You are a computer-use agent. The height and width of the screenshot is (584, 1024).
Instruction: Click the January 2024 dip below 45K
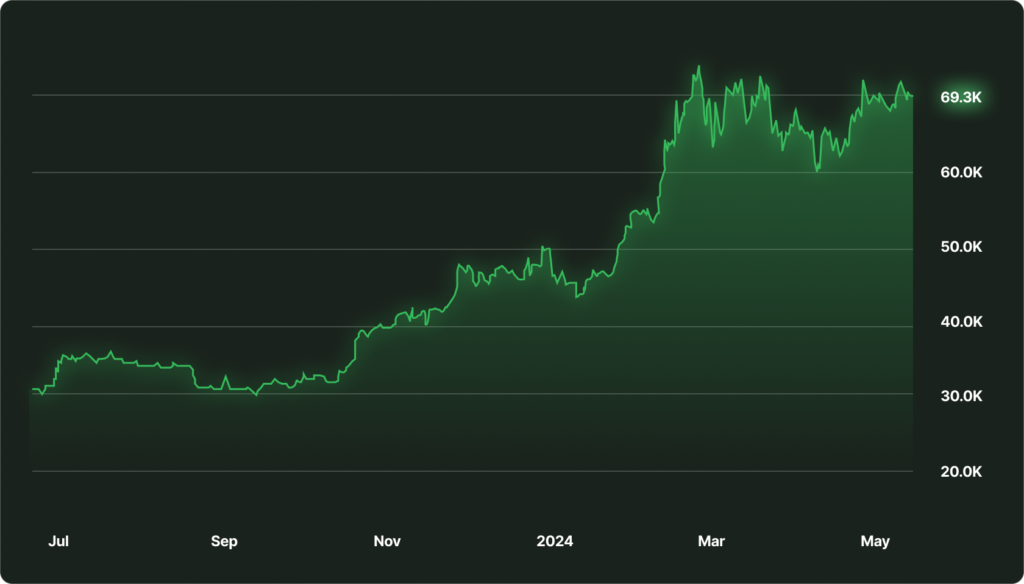578,297
